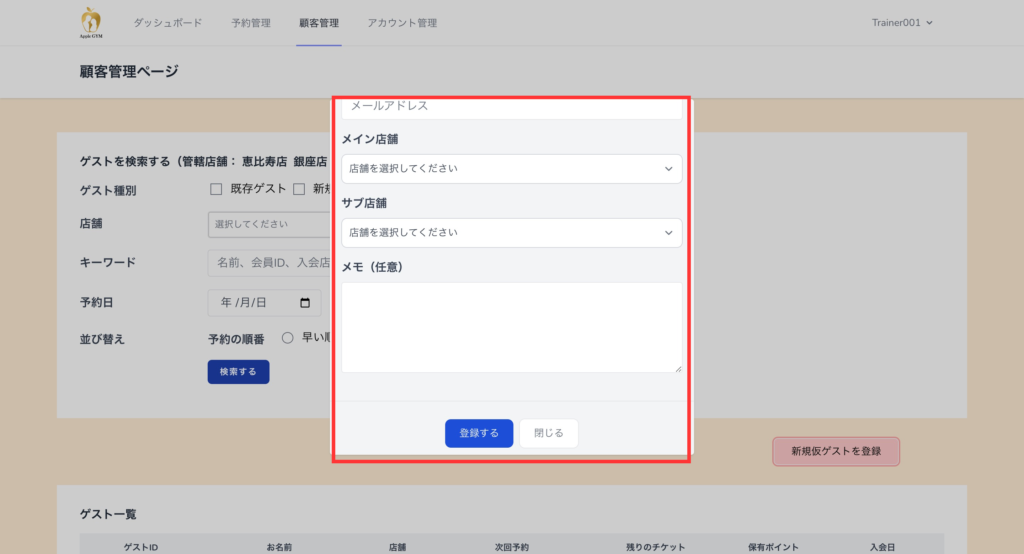The width and height of the screenshot is (1024, 554).
Task: Expand the サブ店舗 store dropdown
Action: (x=511, y=233)
